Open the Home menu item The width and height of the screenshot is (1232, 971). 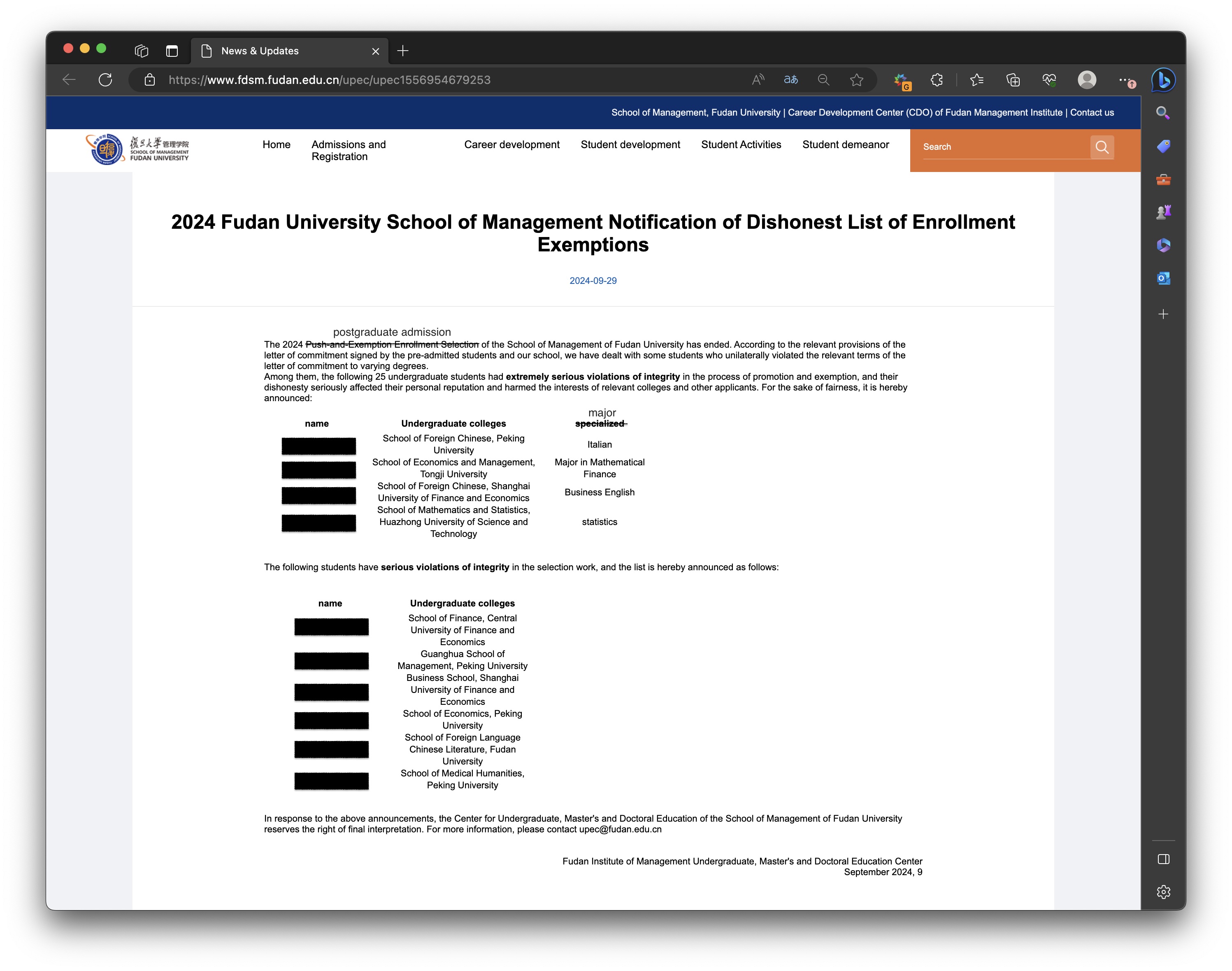pos(276,144)
